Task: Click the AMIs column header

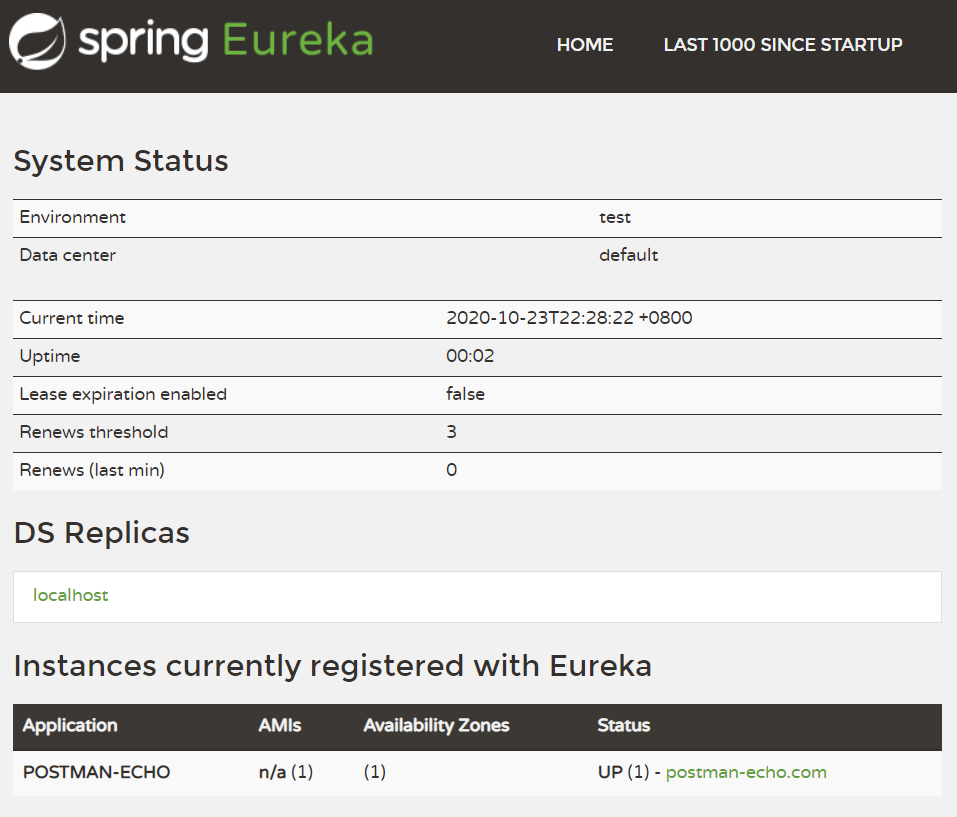Action: [x=280, y=725]
